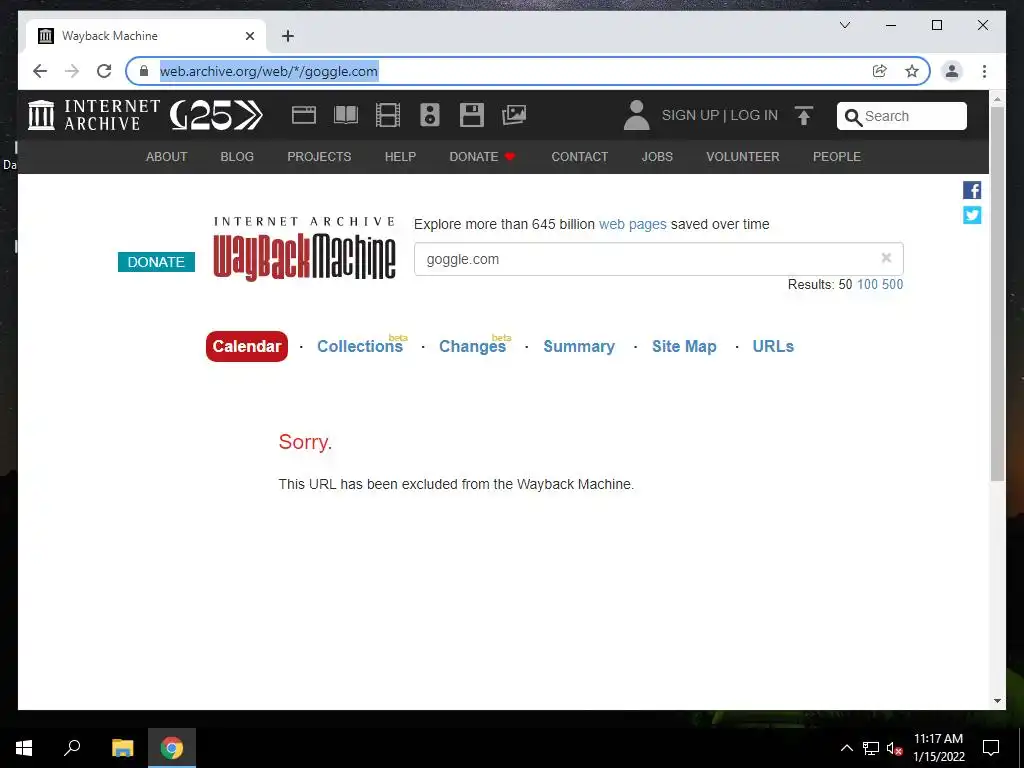Open the Video (film strip) icon
Image resolution: width=1024 pixels, height=768 pixels.
(388, 115)
